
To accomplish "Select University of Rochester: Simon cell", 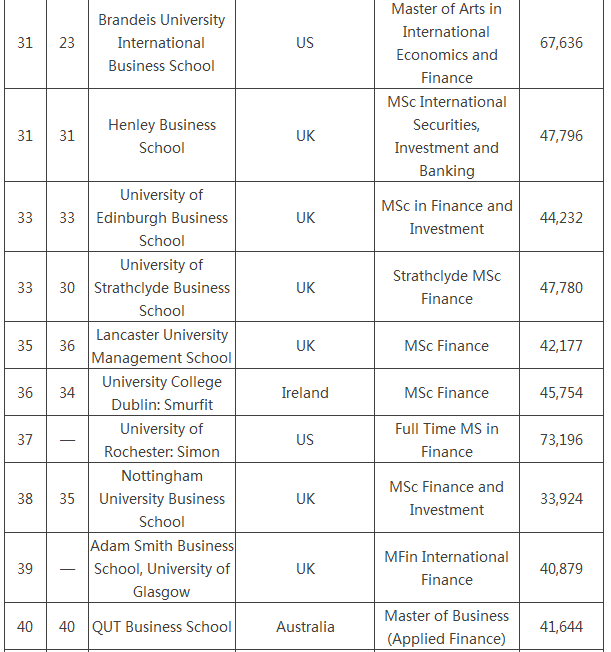I will tap(161, 440).
